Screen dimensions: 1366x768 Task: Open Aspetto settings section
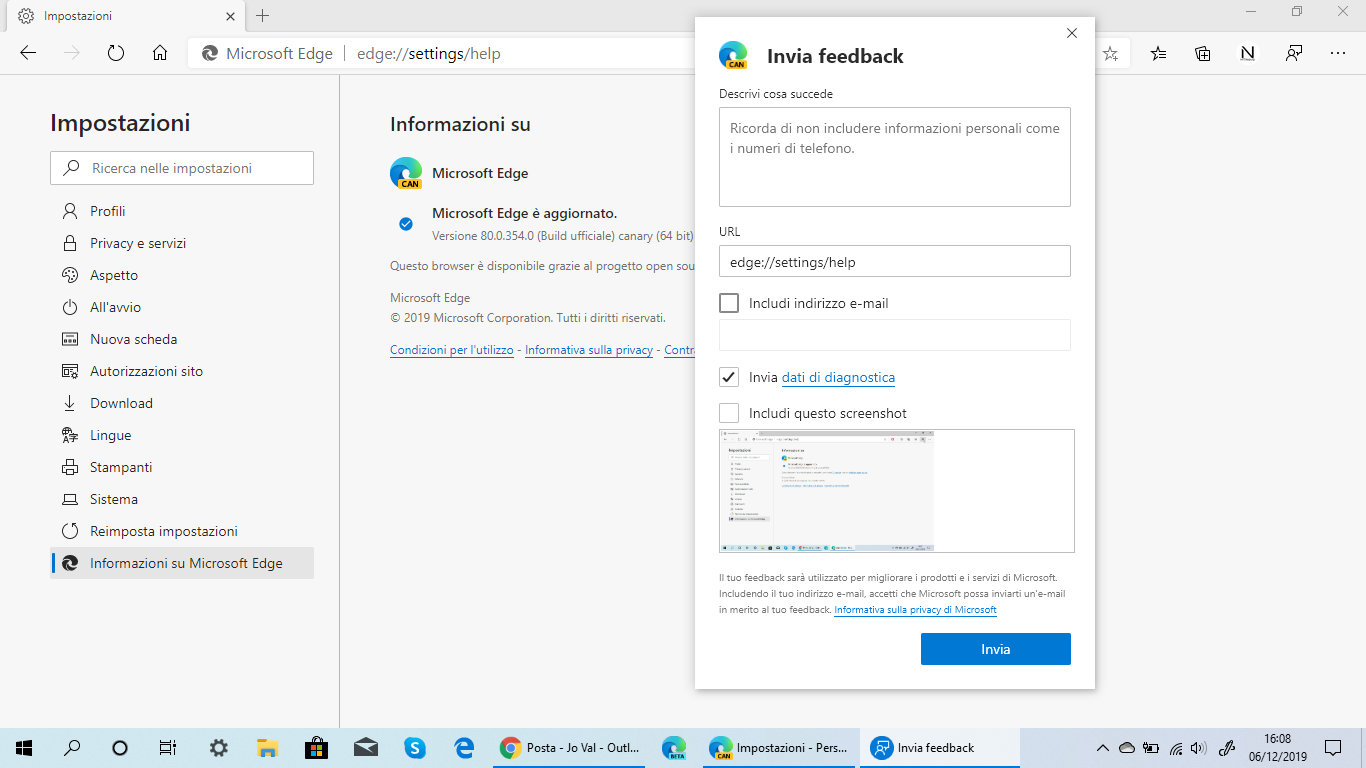(182, 275)
